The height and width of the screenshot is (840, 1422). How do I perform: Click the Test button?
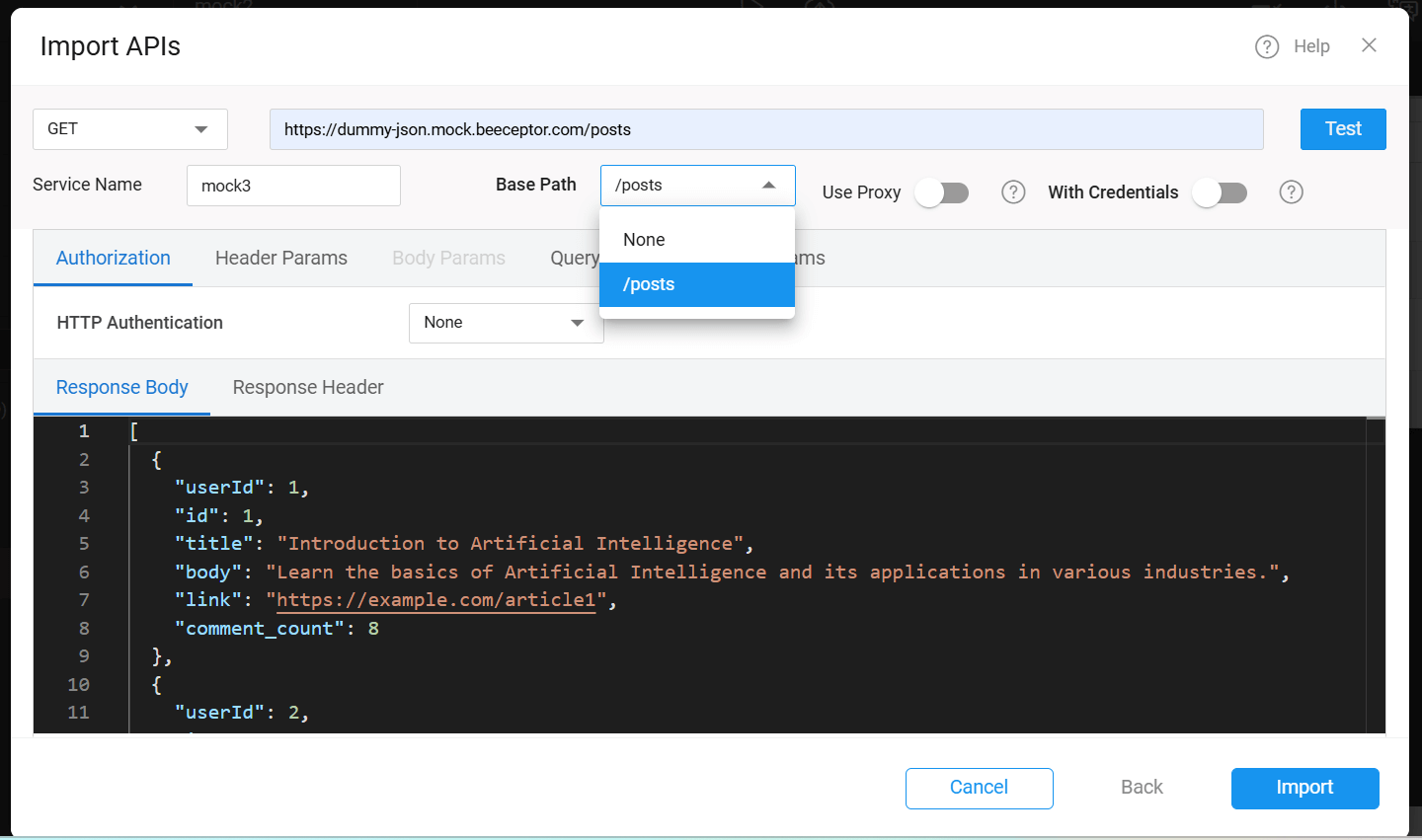pos(1342,129)
